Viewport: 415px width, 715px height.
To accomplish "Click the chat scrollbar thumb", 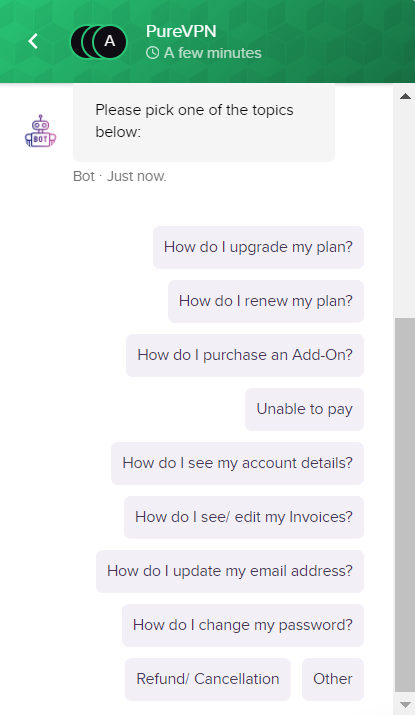I will 405,505.
